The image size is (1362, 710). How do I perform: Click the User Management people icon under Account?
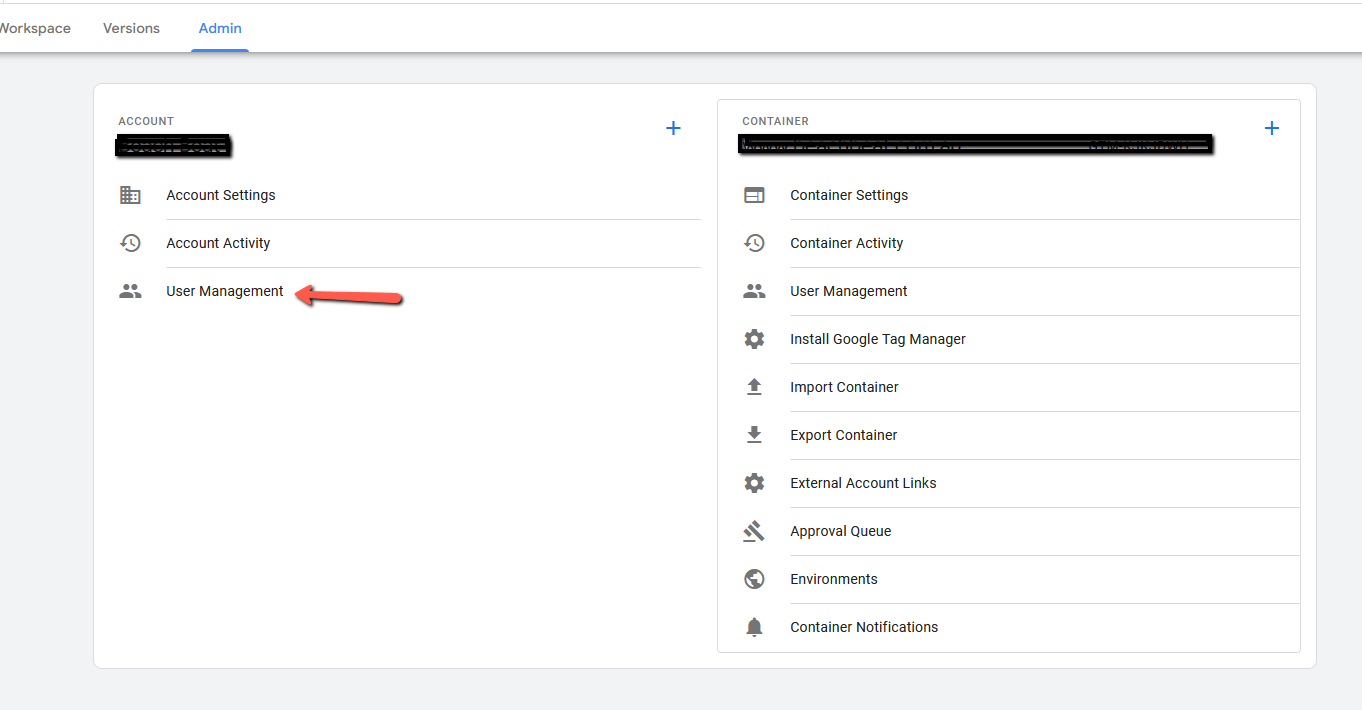[130, 291]
